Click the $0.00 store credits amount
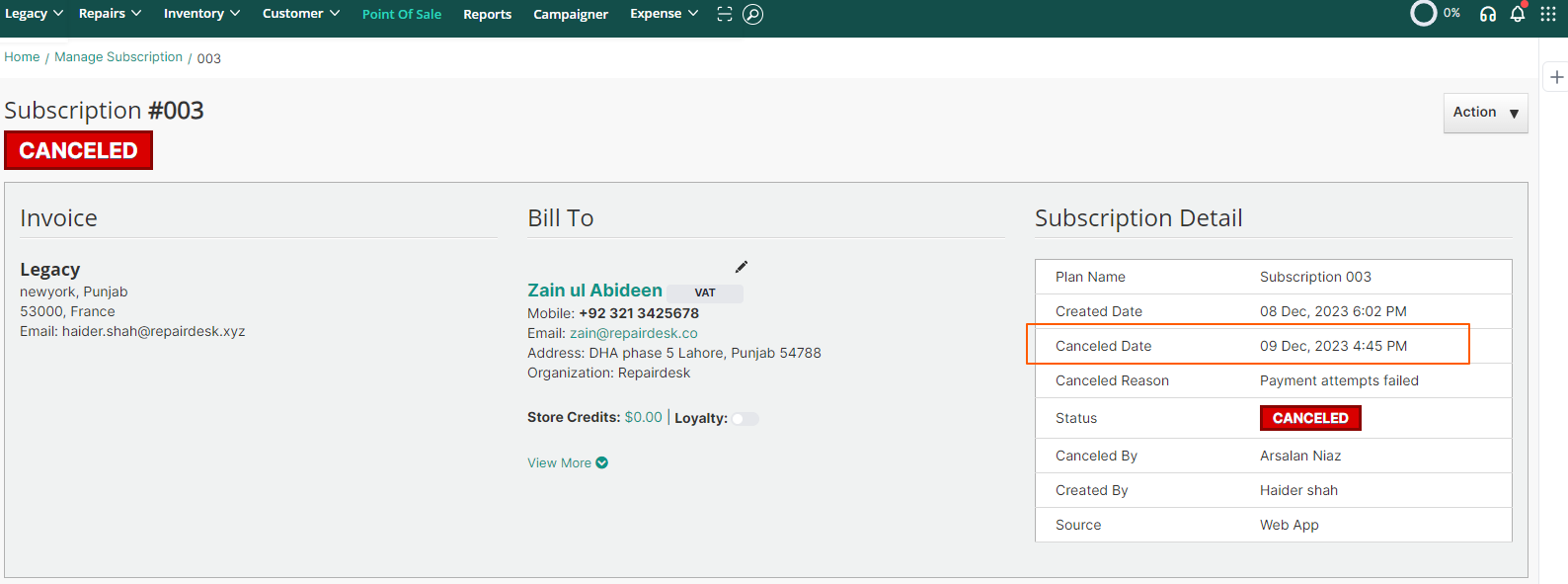This screenshot has width=1568, height=584. tap(643, 418)
